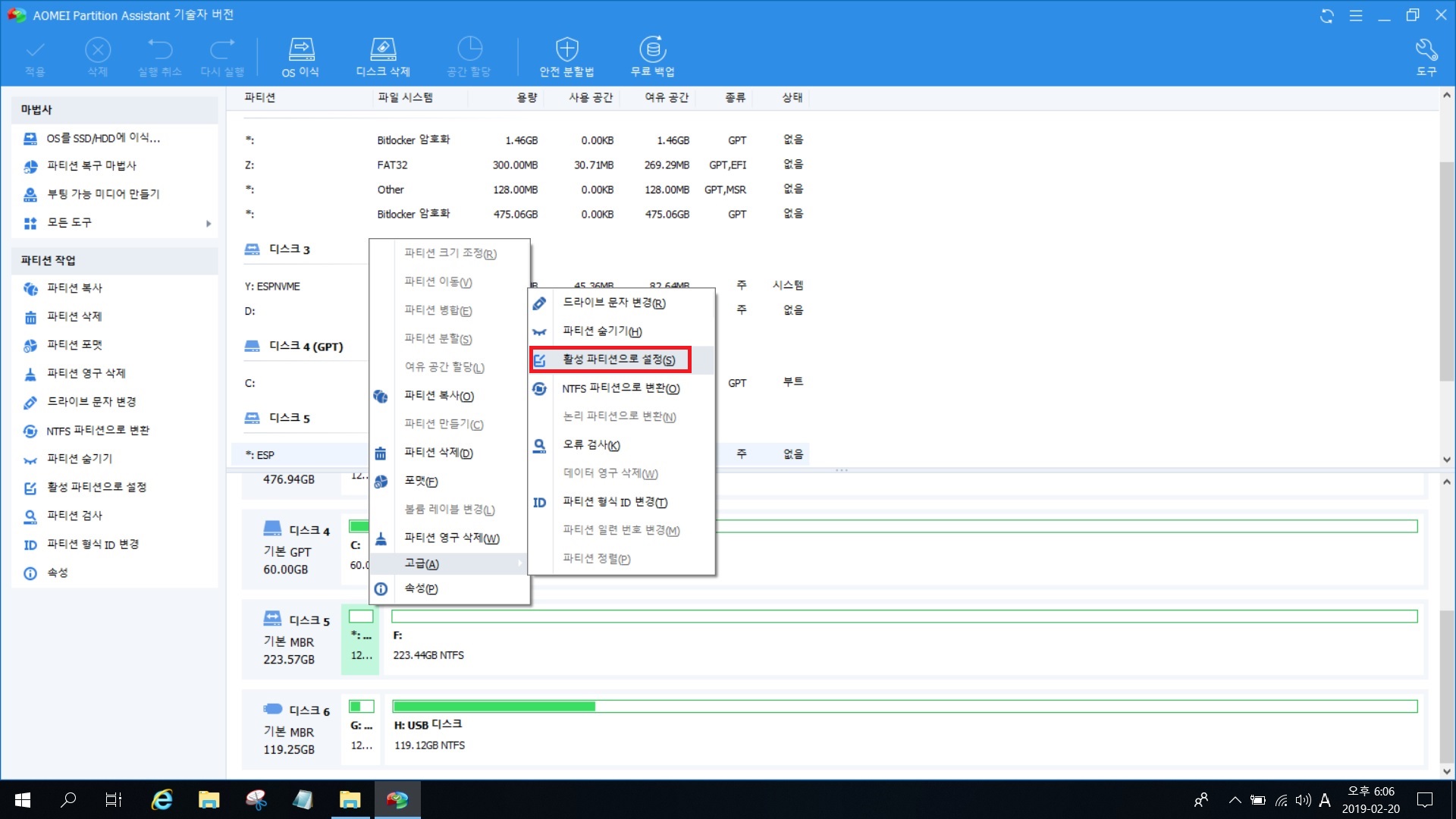Open the 고급(A) submenu entry
This screenshot has width=1456, height=819.
pyautogui.click(x=450, y=563)
